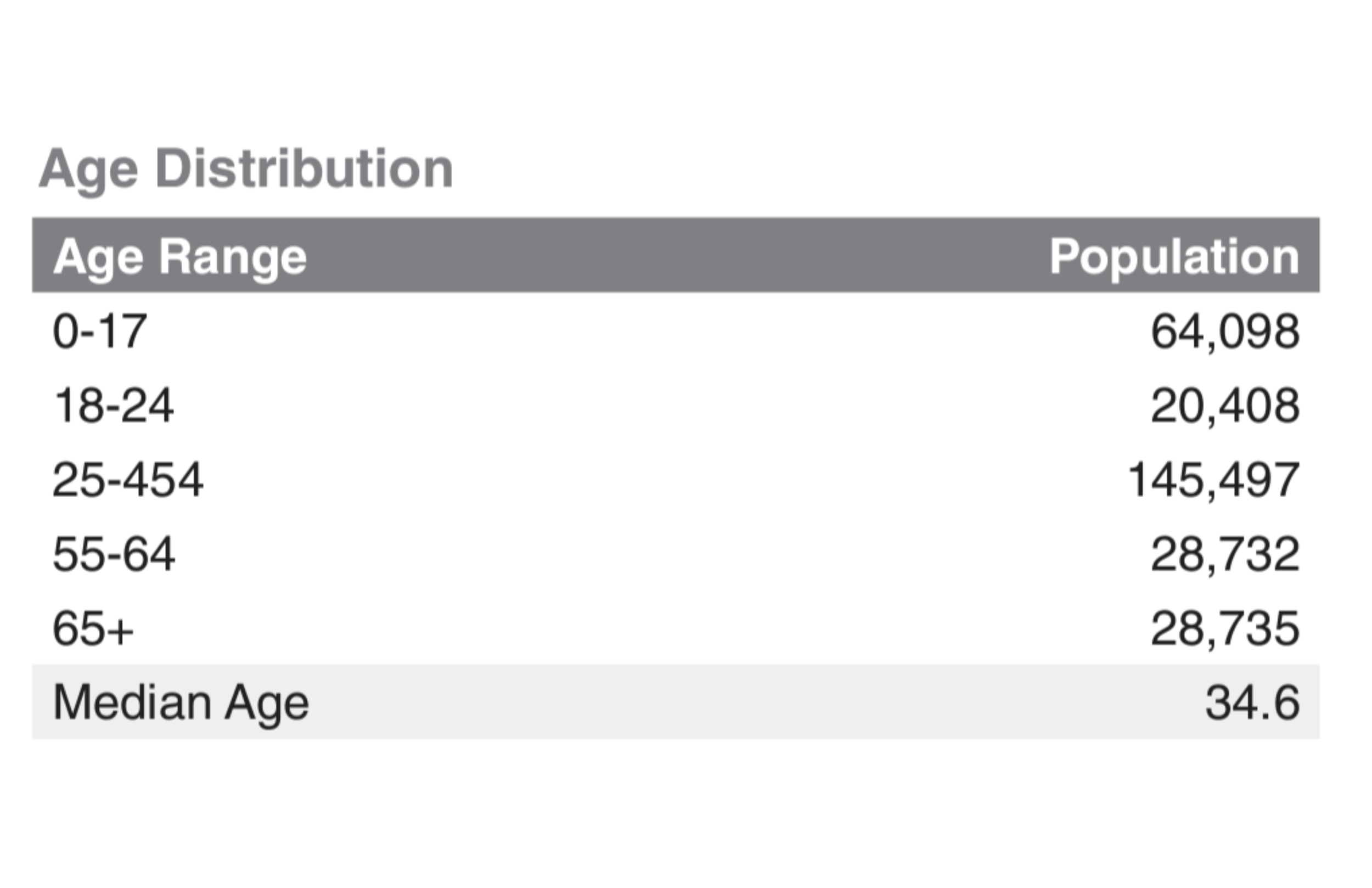The height and width of the screenshot is (888, 1372).
Task: Click the word Age in Median Age
Action: coord(266,703)
